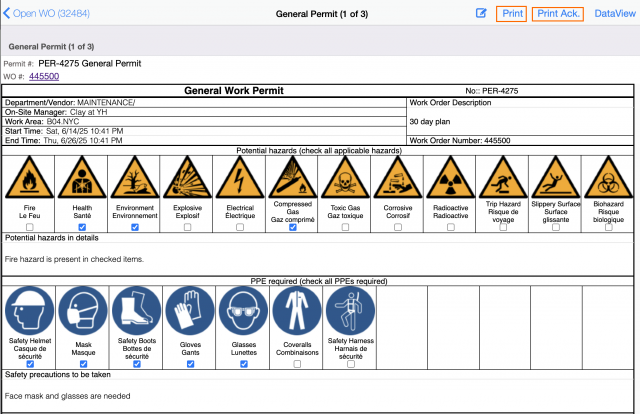
Task: Check the Radioactive hazard checkbox
Action: 451,227
